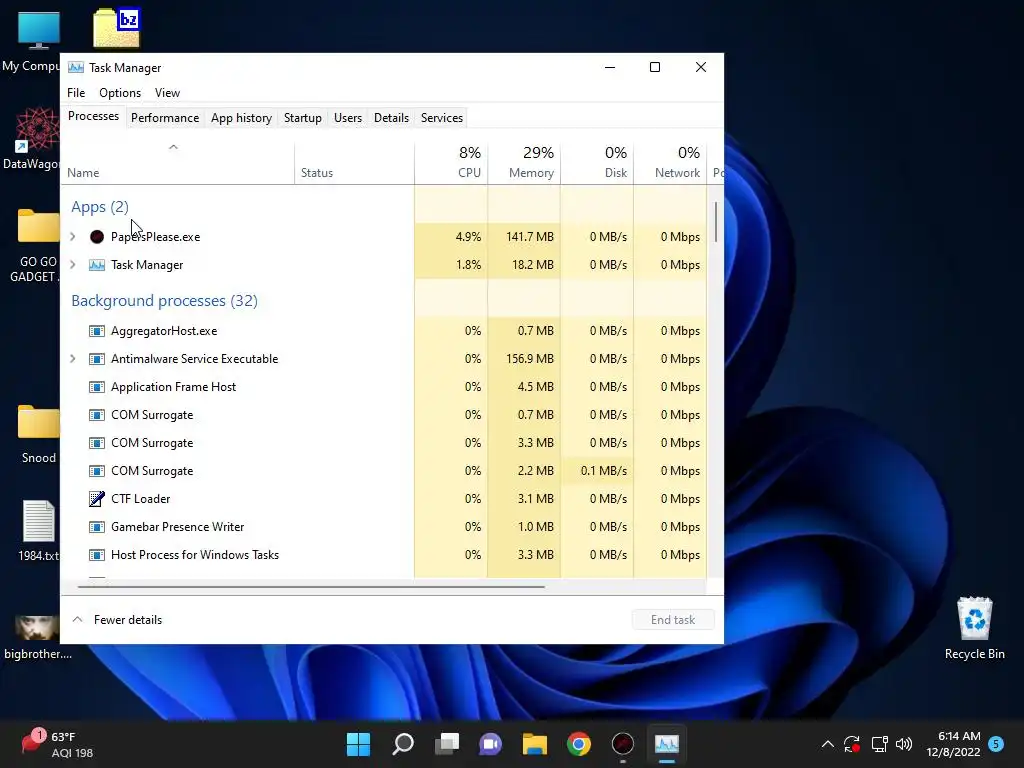1024x768 pixels.
Task: Open the File menu
Action: point(76,93)
